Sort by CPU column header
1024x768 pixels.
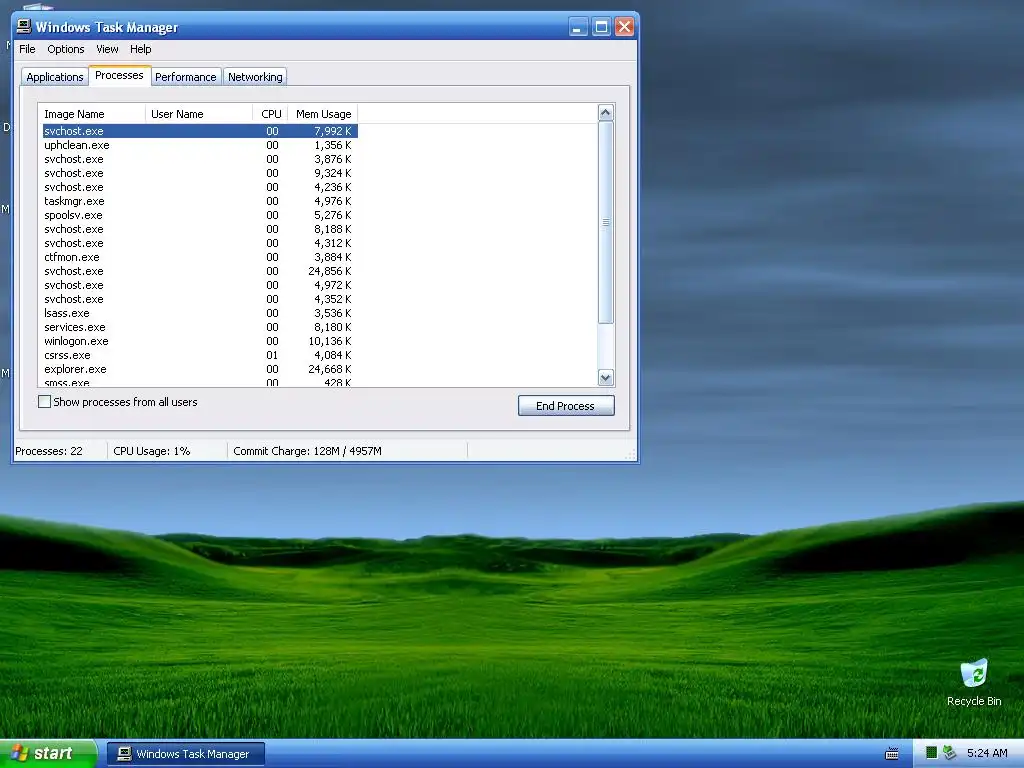(270, 114)
